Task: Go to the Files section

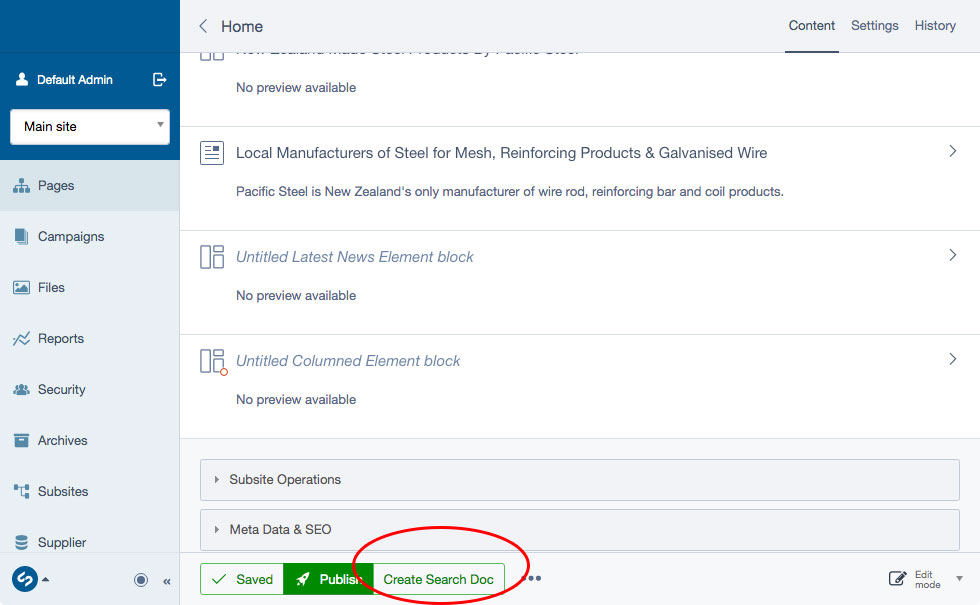Action: (x=89, y=288)
